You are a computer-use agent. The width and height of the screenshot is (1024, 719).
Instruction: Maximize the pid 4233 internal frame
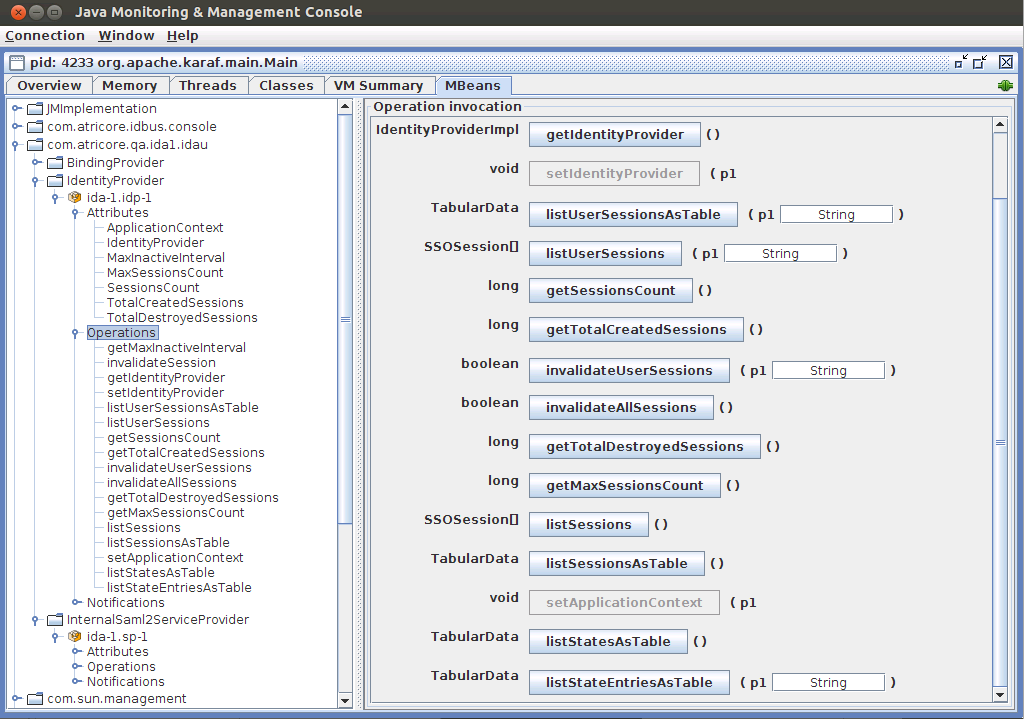[x=980, y=62]
